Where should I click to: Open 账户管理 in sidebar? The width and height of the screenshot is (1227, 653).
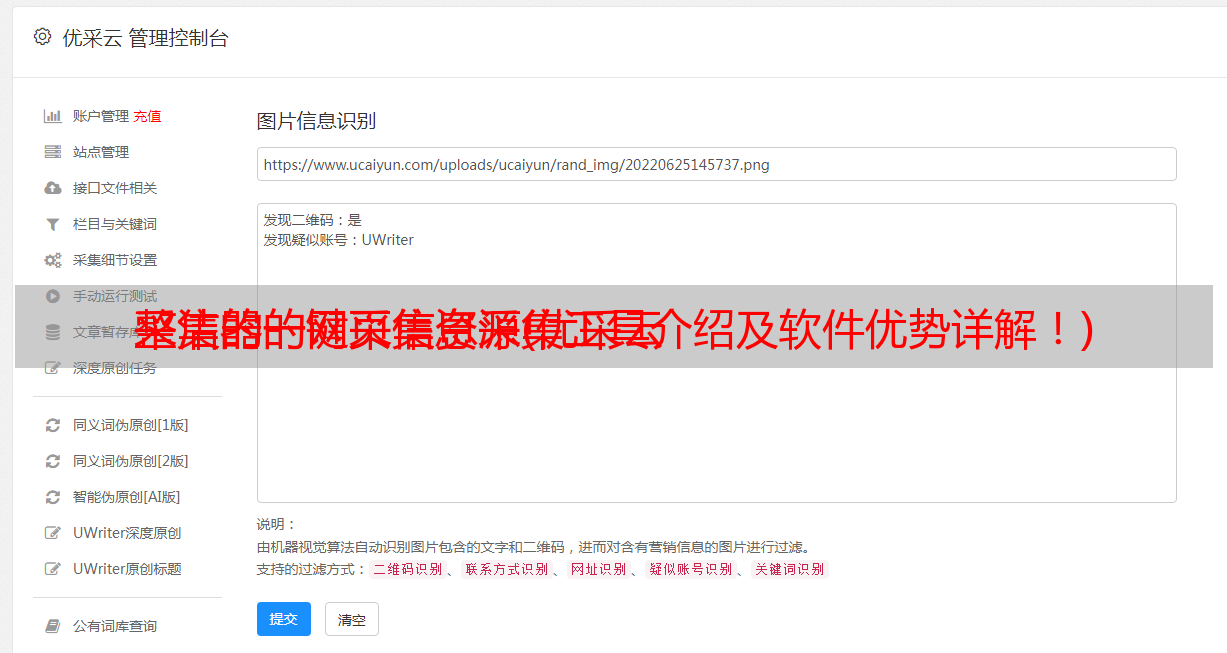tap(101, 116)
